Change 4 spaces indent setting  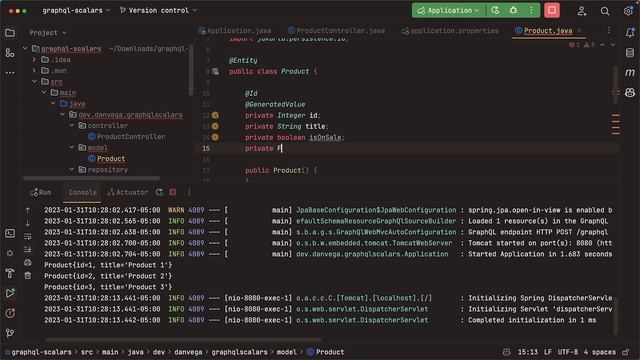pyautogui.click(x=600, y=352)
